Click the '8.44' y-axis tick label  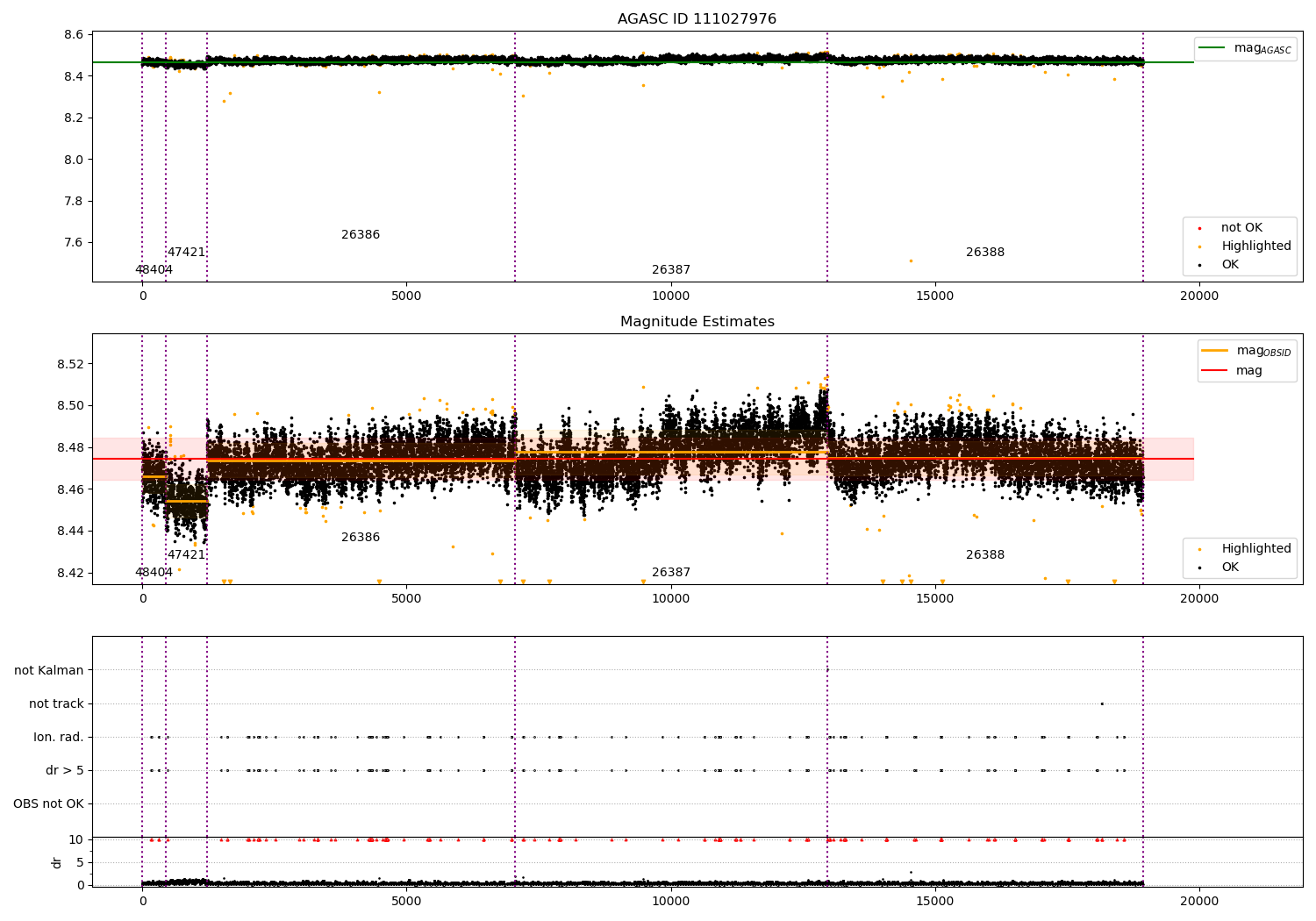click(x=70, y=532)
